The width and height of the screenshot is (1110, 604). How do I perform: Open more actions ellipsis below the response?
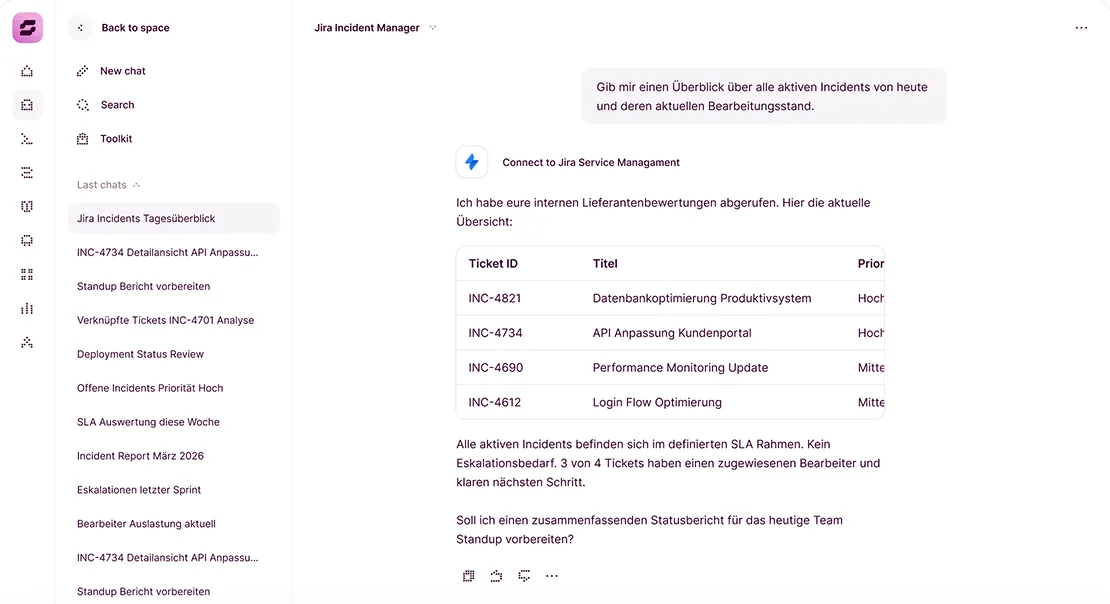[552, 576]
